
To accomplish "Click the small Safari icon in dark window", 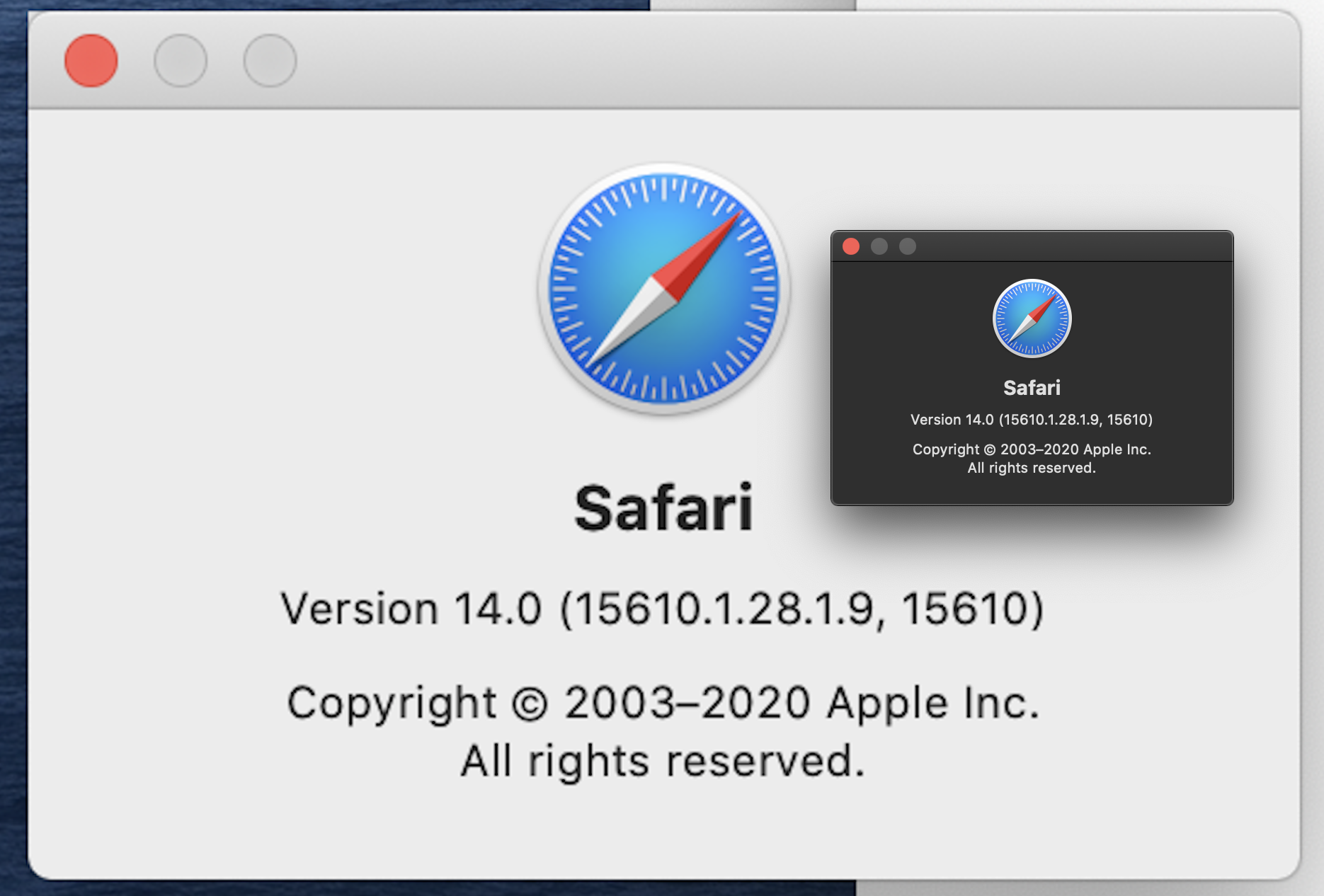I will pyautogui.click(x=1032, y=318).
